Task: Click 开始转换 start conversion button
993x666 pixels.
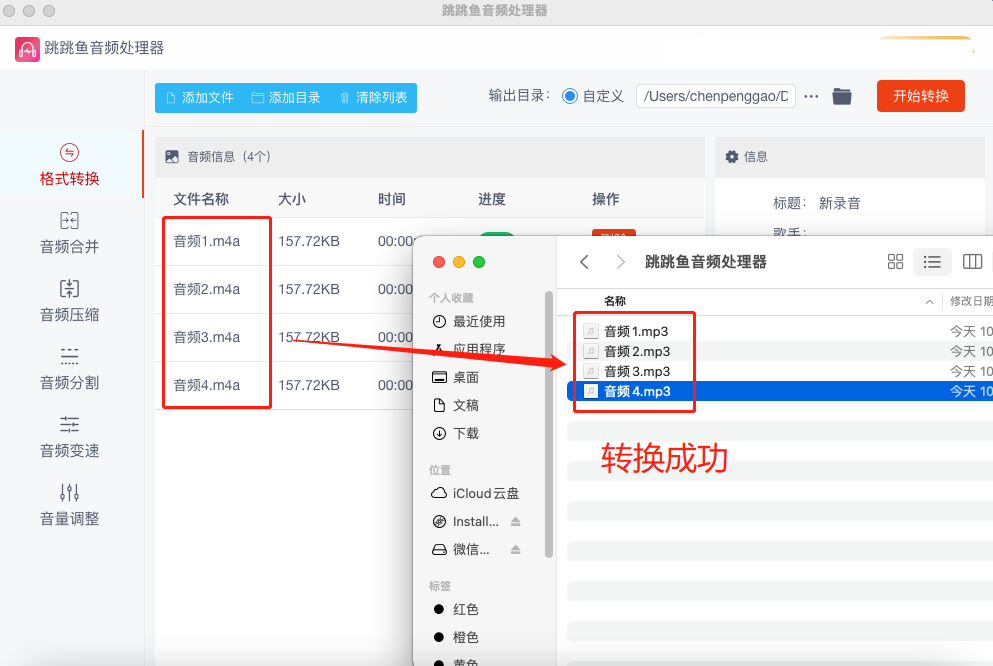Action: click(x=920, y=97)
